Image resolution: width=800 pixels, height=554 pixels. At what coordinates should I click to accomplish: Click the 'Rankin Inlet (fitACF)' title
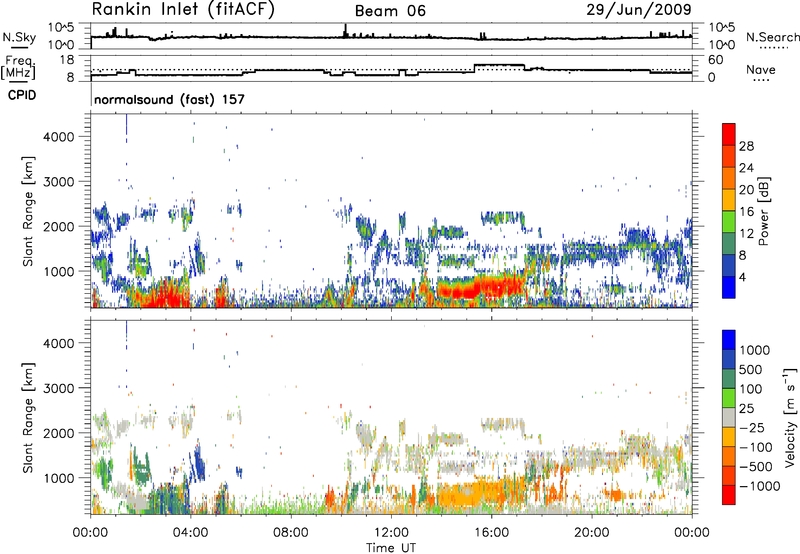(183, 10)
